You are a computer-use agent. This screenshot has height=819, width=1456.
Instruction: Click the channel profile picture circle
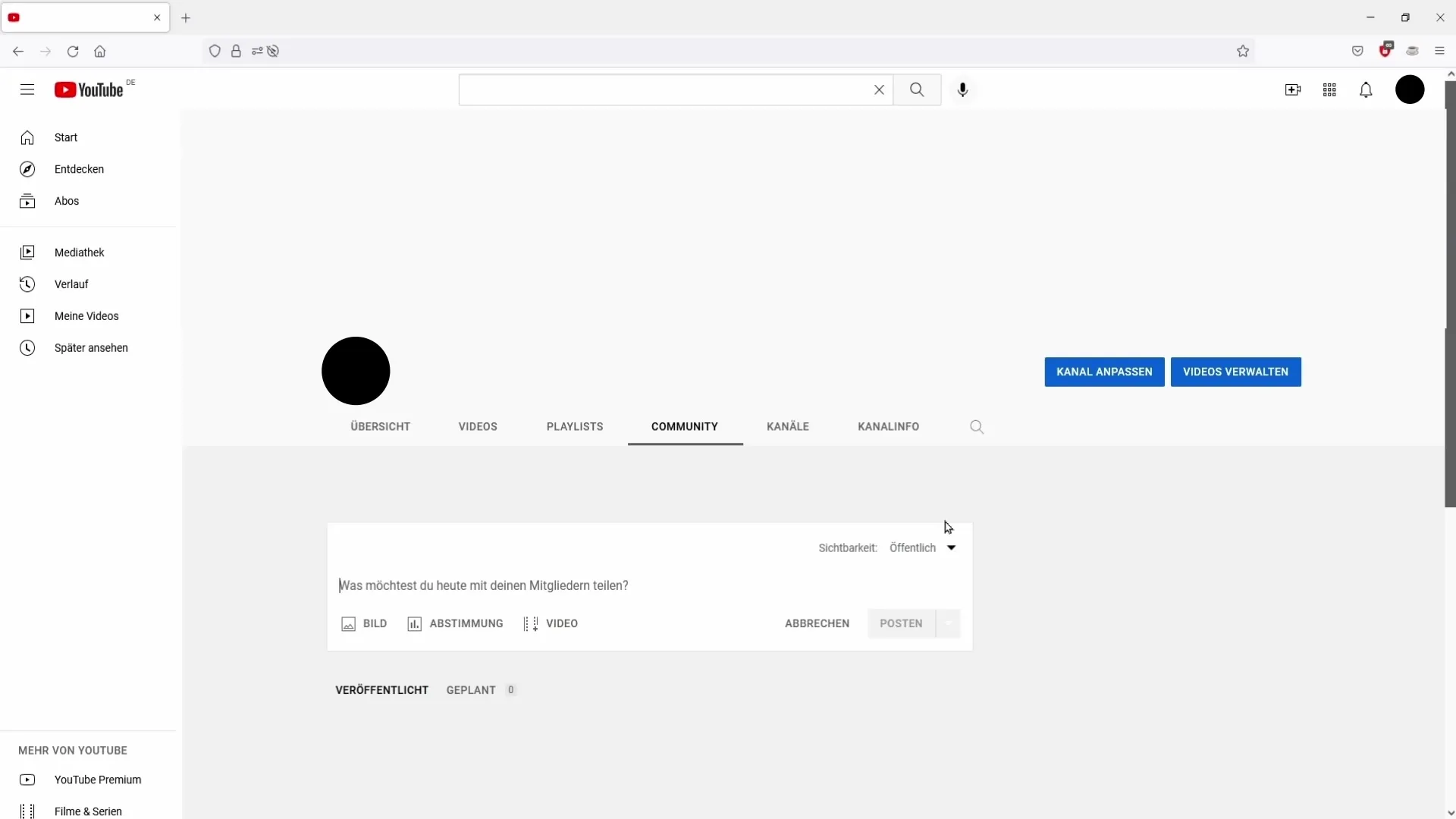point(355,371)
